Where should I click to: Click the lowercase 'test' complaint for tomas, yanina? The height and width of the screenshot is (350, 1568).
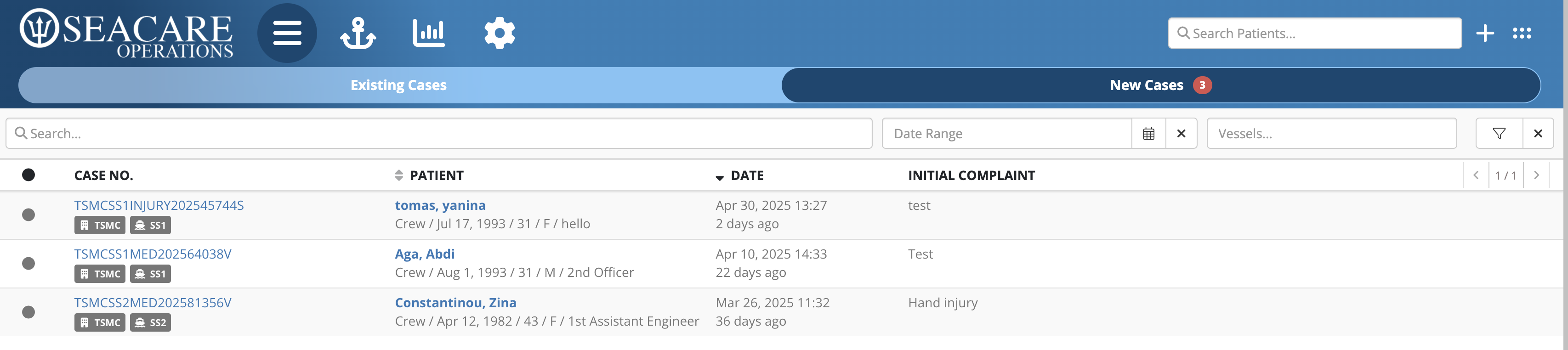click(x=919, y=205)
